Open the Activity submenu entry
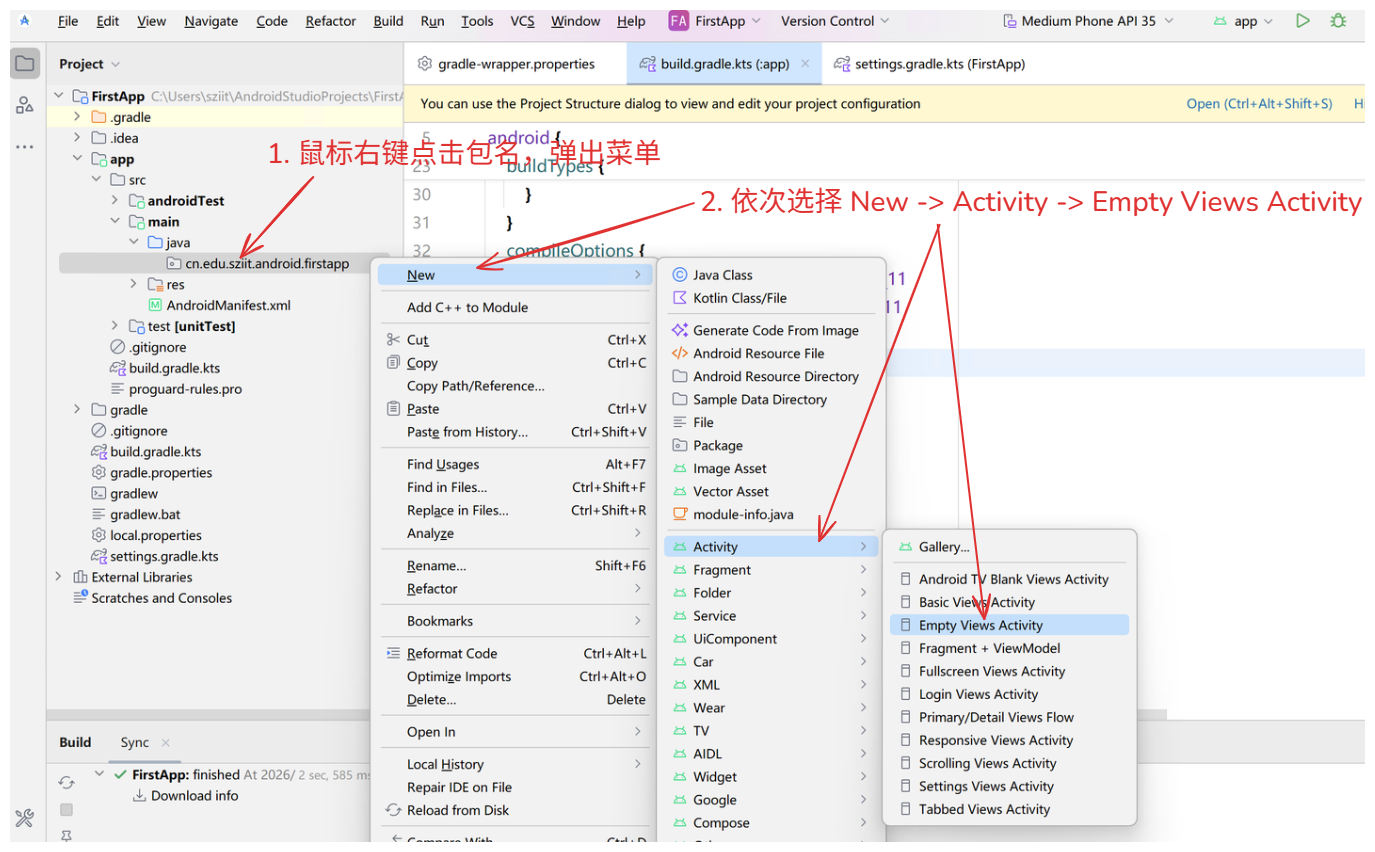Image resolution: width=1375 pixels, height=852 pixels. 771,547
